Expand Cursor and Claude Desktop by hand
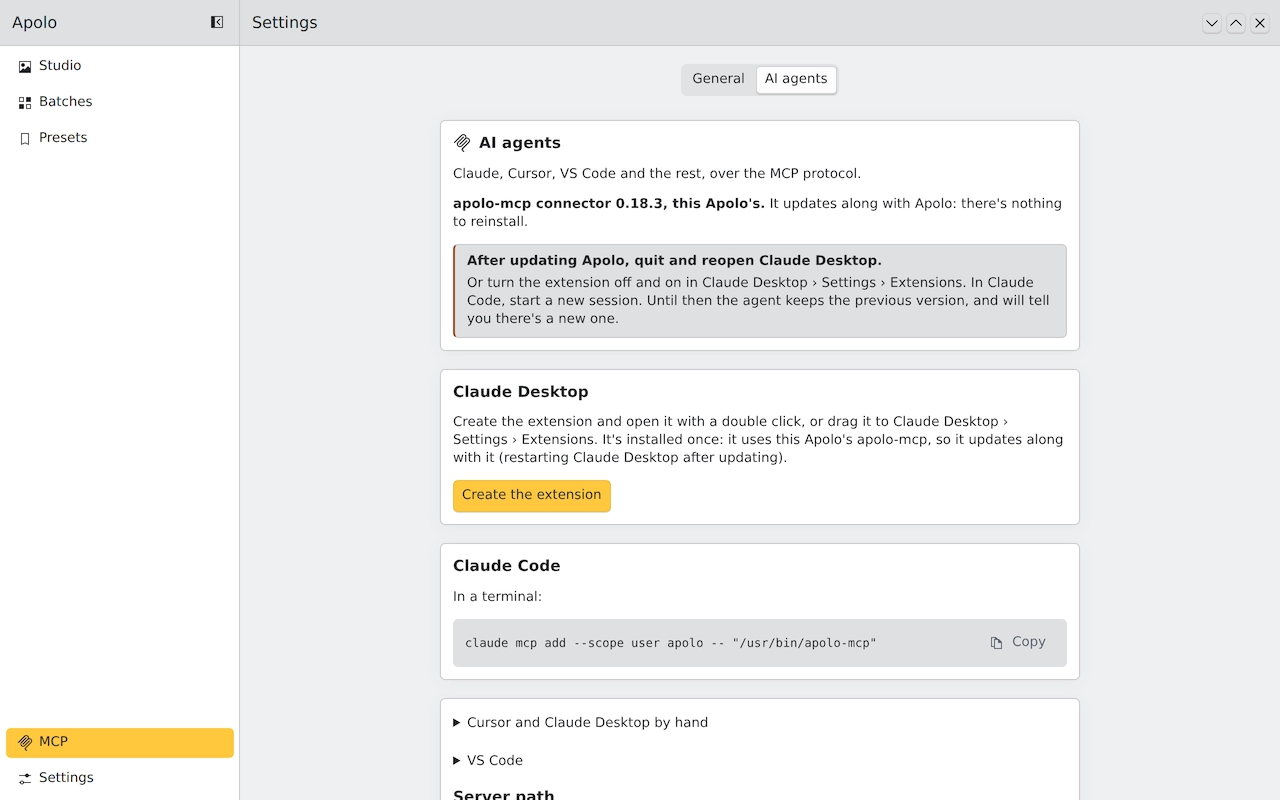Screen dimensions: 1280x800 point(581,722)
